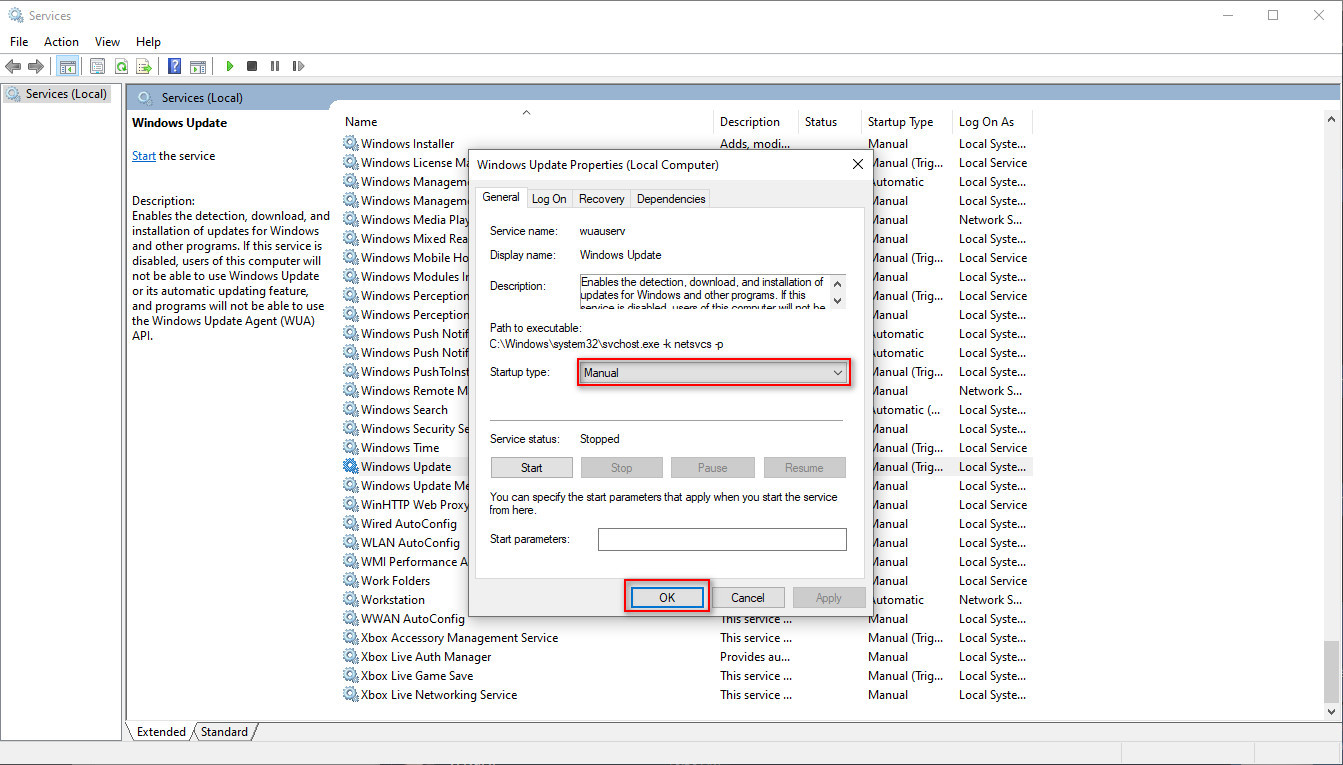Go back using the toolbar Back arrow
The height and width of the screenshot is (765, 1343).
point(13,66)
